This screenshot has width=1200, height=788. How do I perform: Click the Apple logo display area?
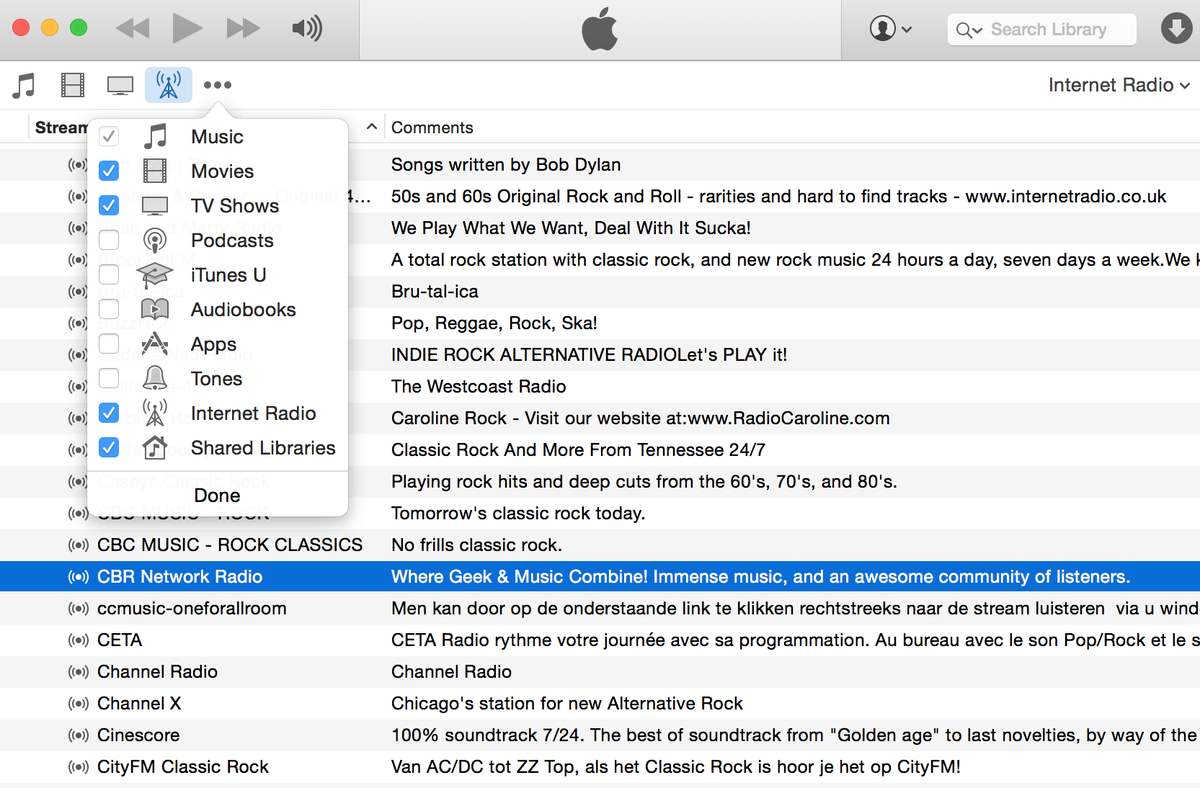(x=600, y=30)
